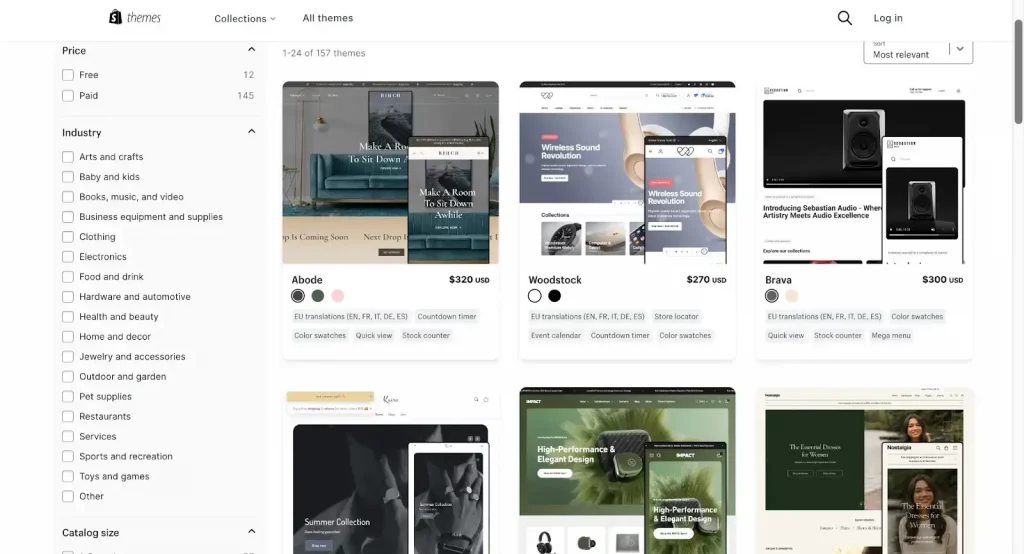Viewport: 1024px width, 554px height.
Task: Tick Home and decor checkbox
Action: pyautogui.click(x=68, y=336)
